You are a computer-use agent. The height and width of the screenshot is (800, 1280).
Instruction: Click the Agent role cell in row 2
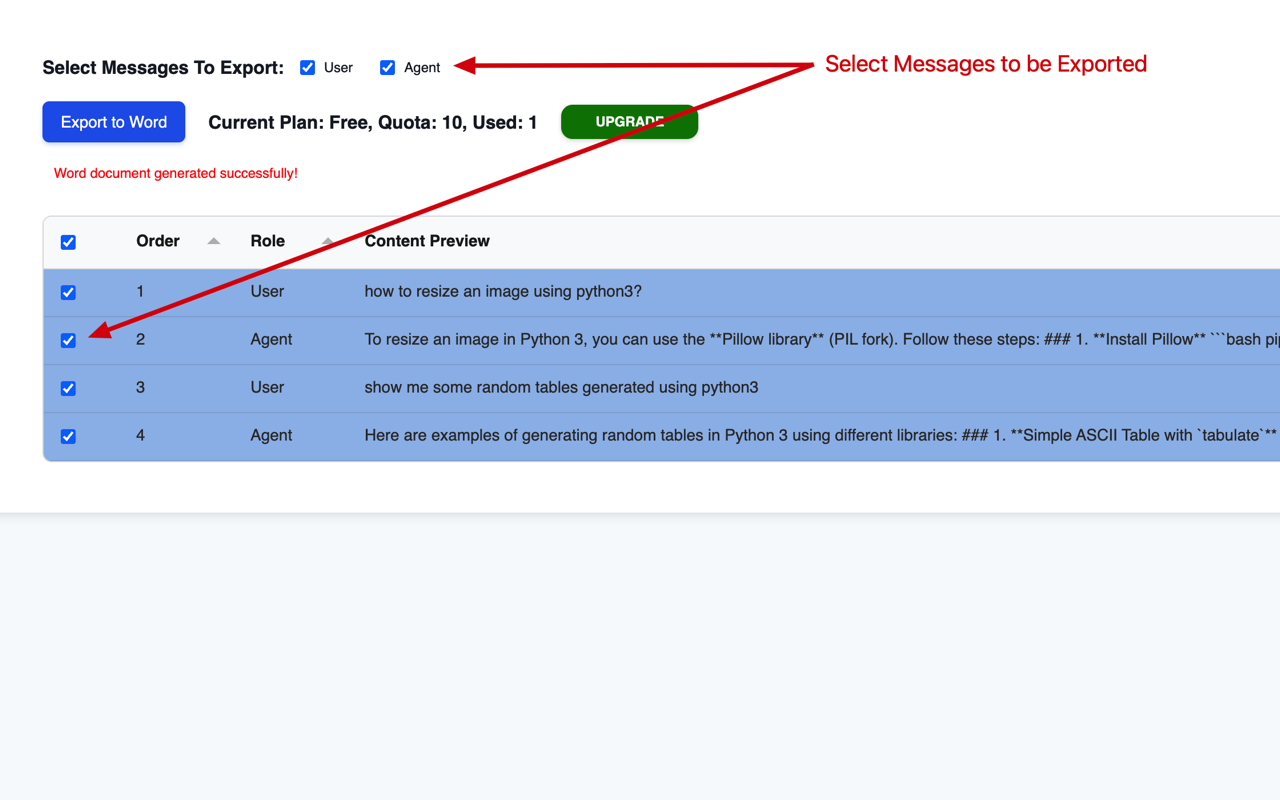pyautogui.click(x=271, y=339)
